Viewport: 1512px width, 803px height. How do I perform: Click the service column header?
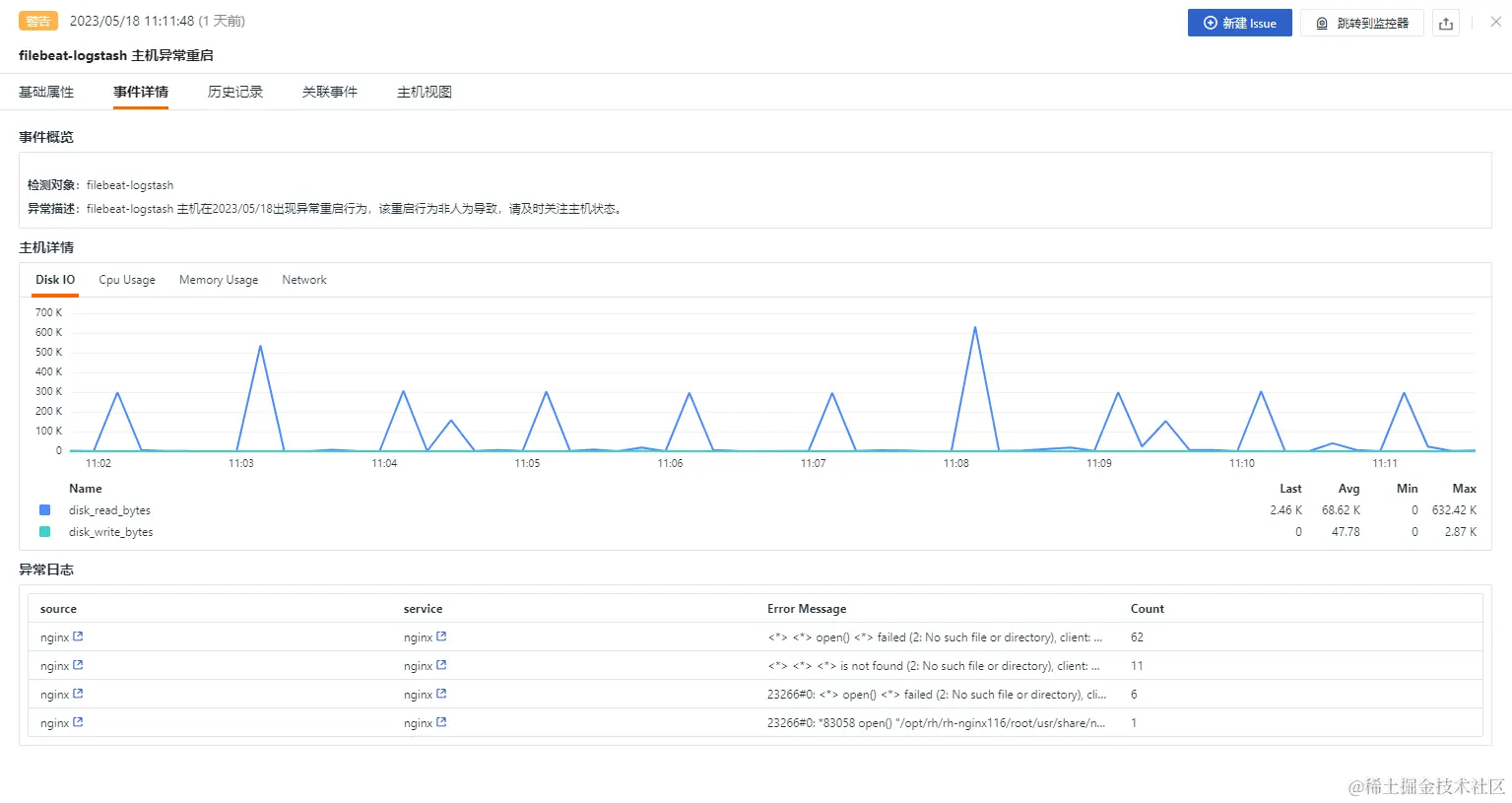point(423,609)
